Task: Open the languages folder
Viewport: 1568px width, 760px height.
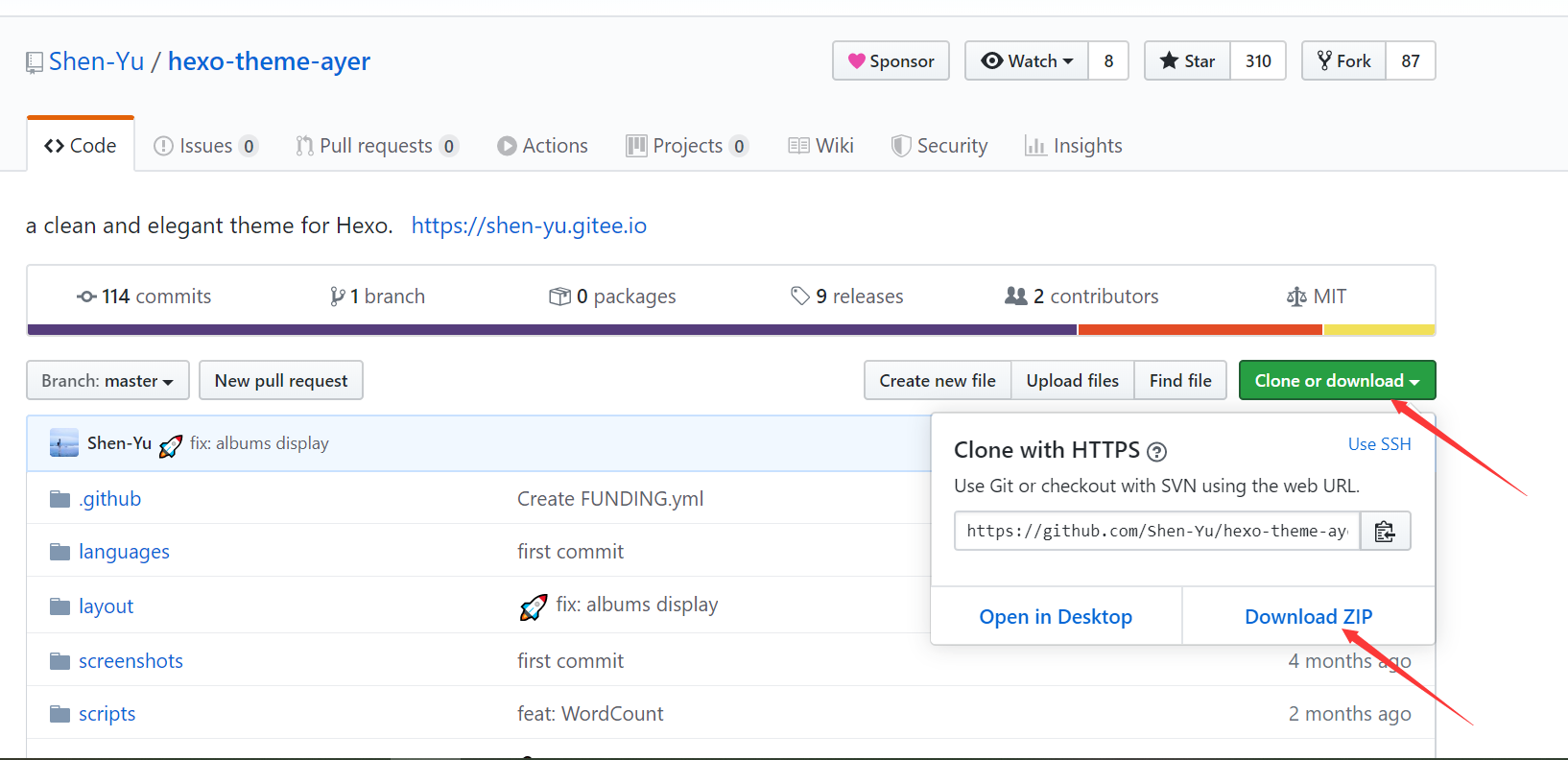Action: 124,552
